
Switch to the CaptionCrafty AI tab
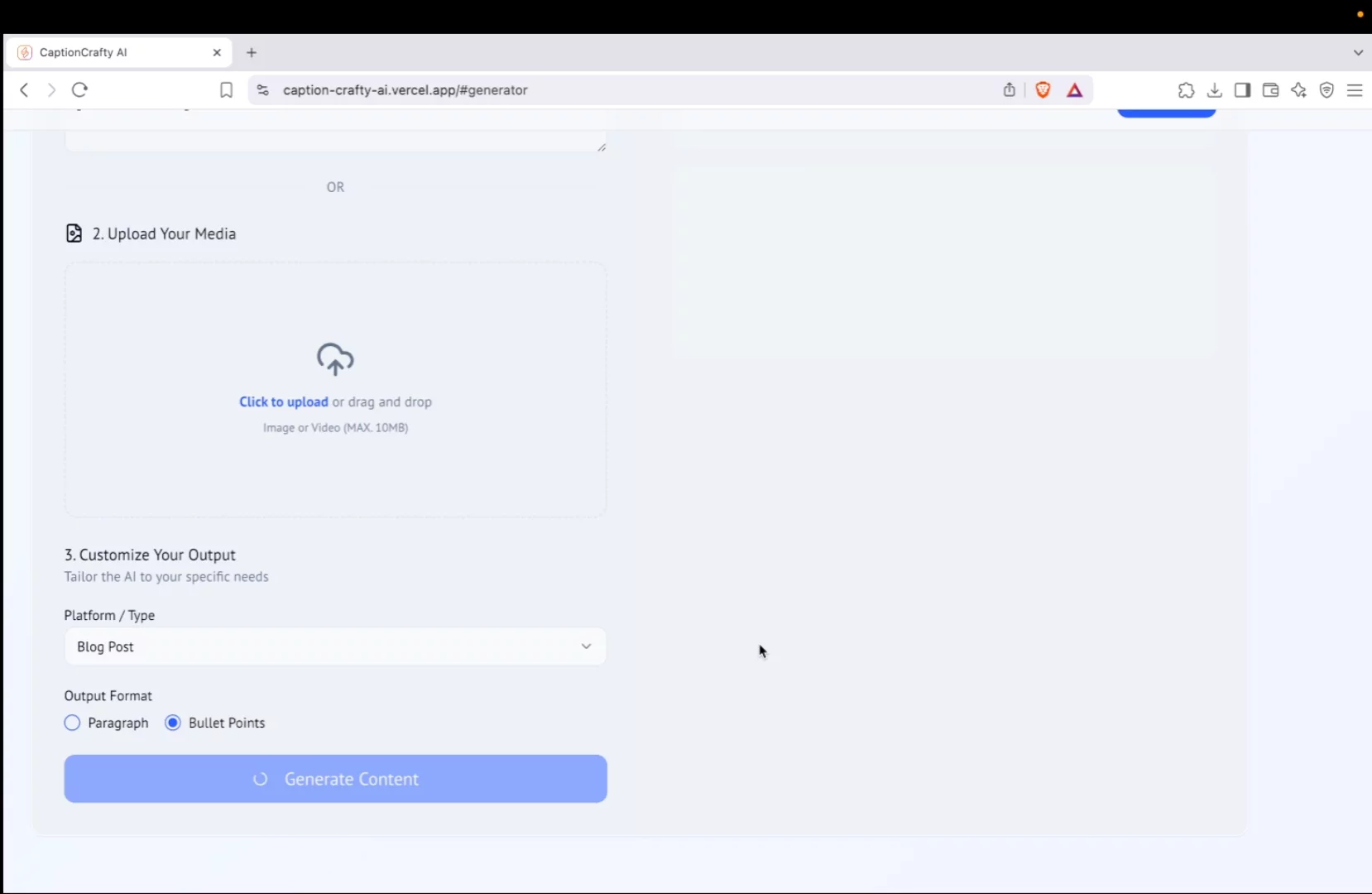point(116,52)
